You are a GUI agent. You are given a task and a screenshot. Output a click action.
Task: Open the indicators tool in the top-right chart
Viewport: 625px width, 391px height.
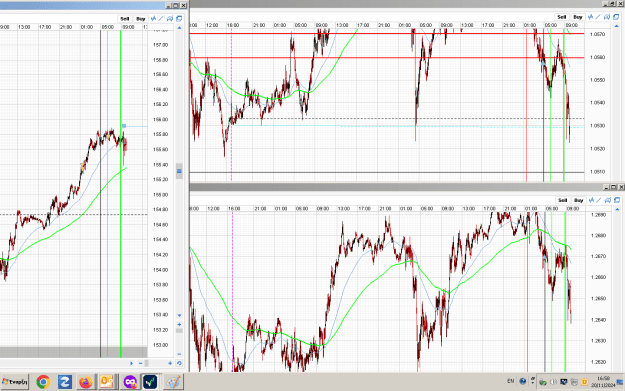[590, 17]
